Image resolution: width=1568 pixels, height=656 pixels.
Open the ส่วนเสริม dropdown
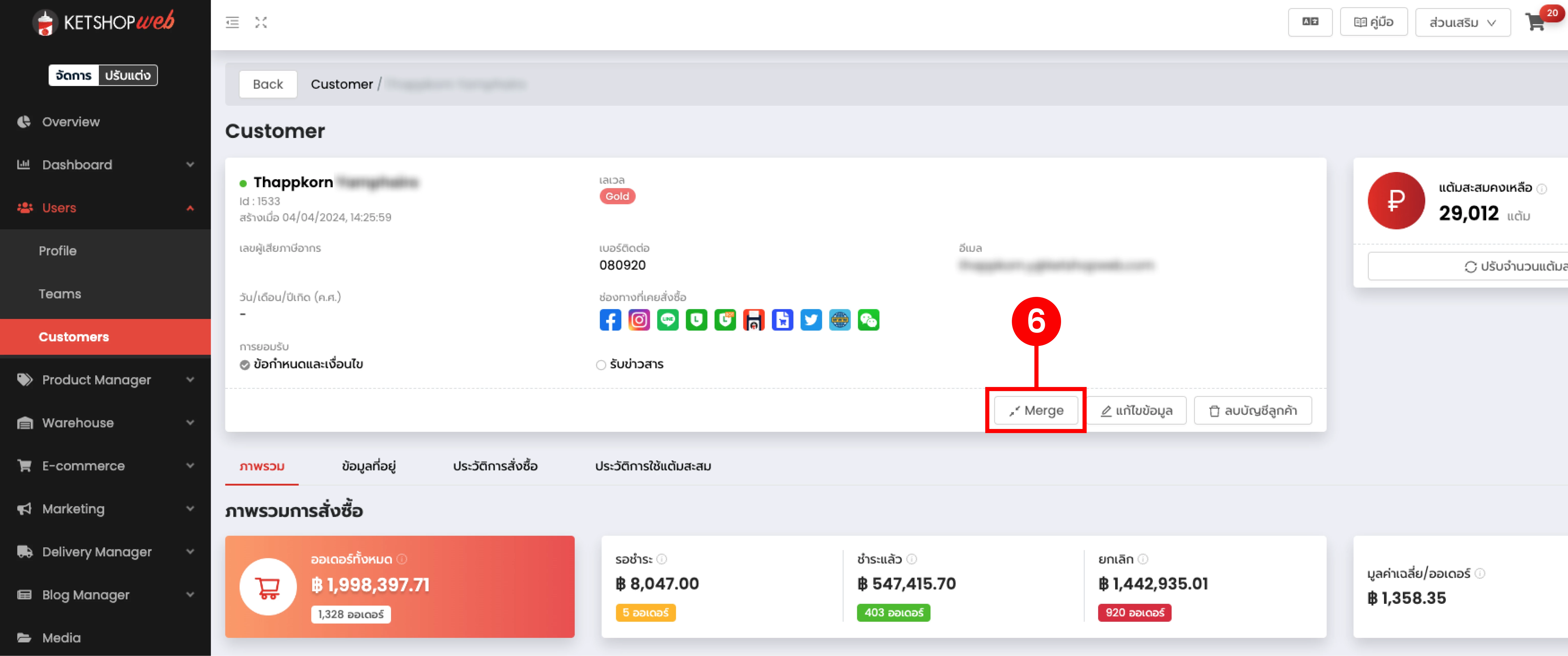coord(1463,22)
